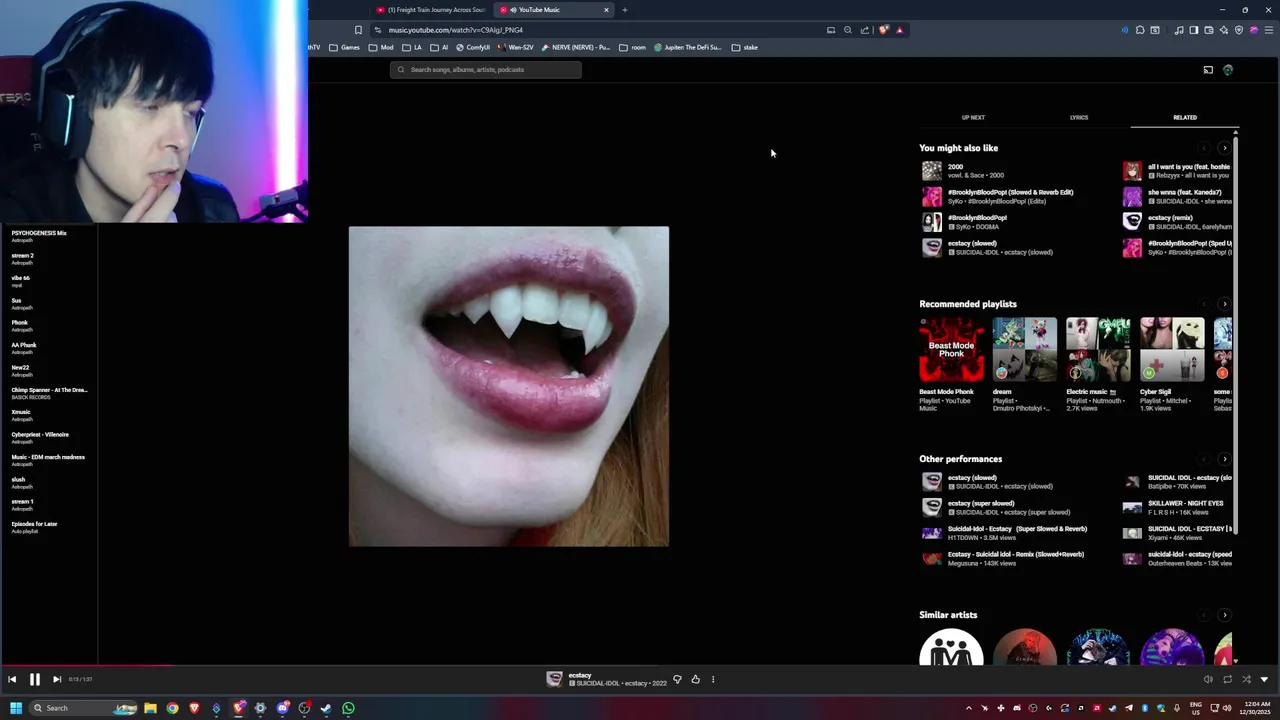Show next Recommended playlists
Viewport: 1280px width, 720px height.
tap(1225, 304)
